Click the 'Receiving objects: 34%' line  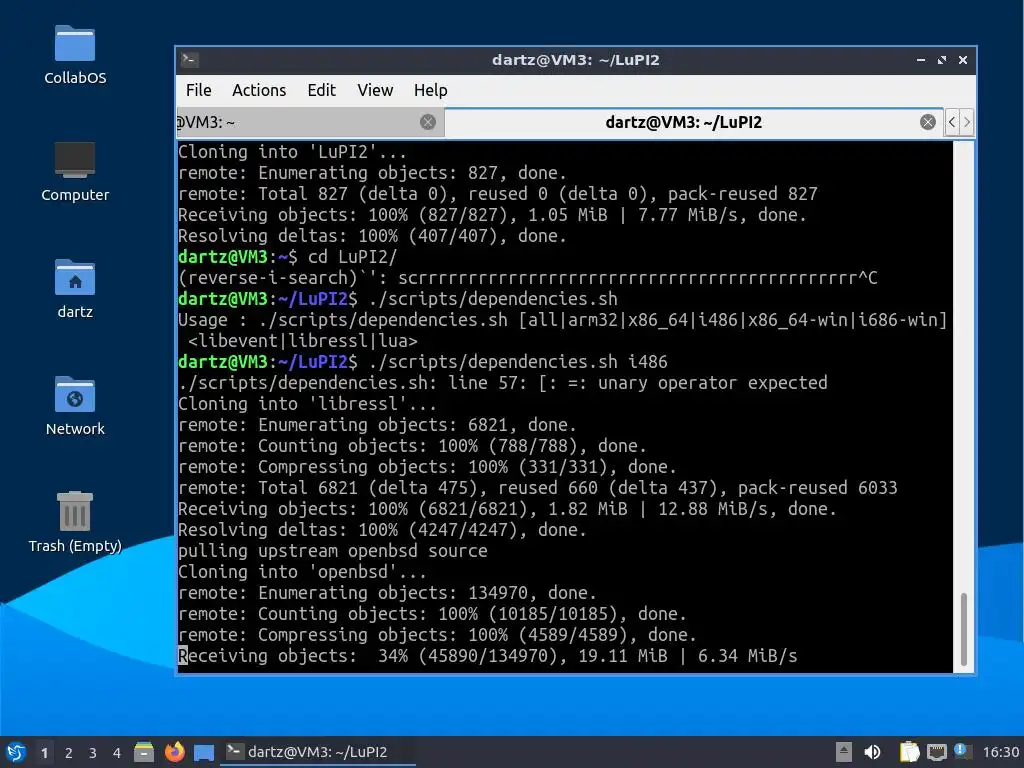click(487, 656)
